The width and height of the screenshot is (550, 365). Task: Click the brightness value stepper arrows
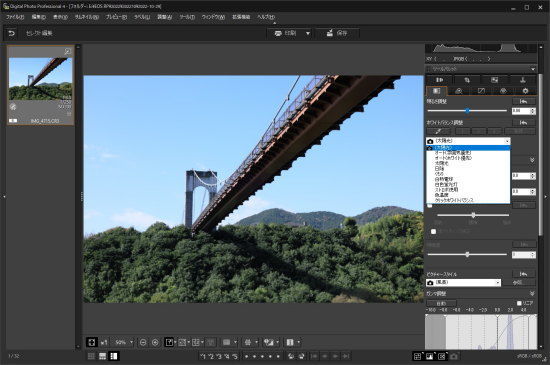tap(533, 111)
